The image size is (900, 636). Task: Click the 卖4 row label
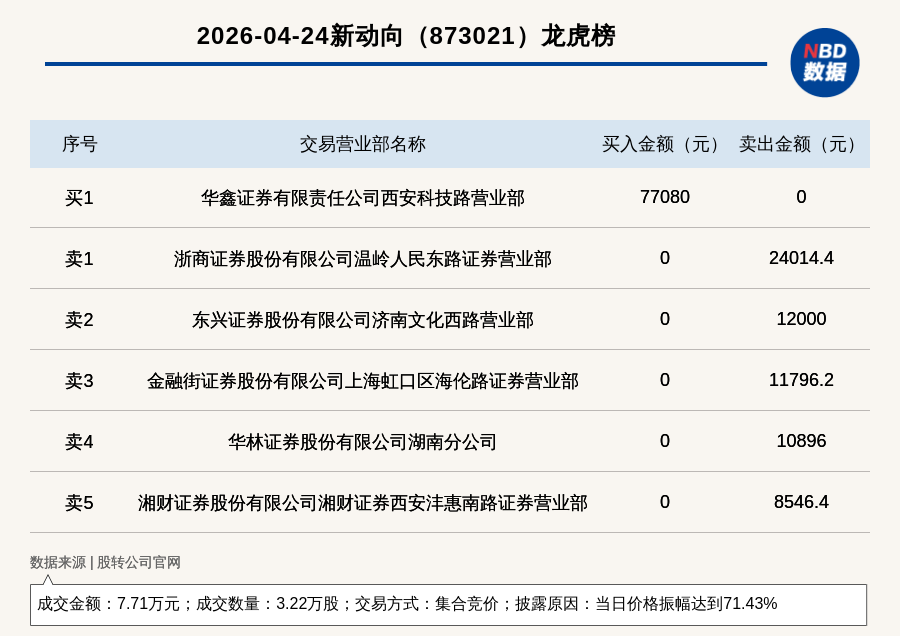click(x=79, y=442)
